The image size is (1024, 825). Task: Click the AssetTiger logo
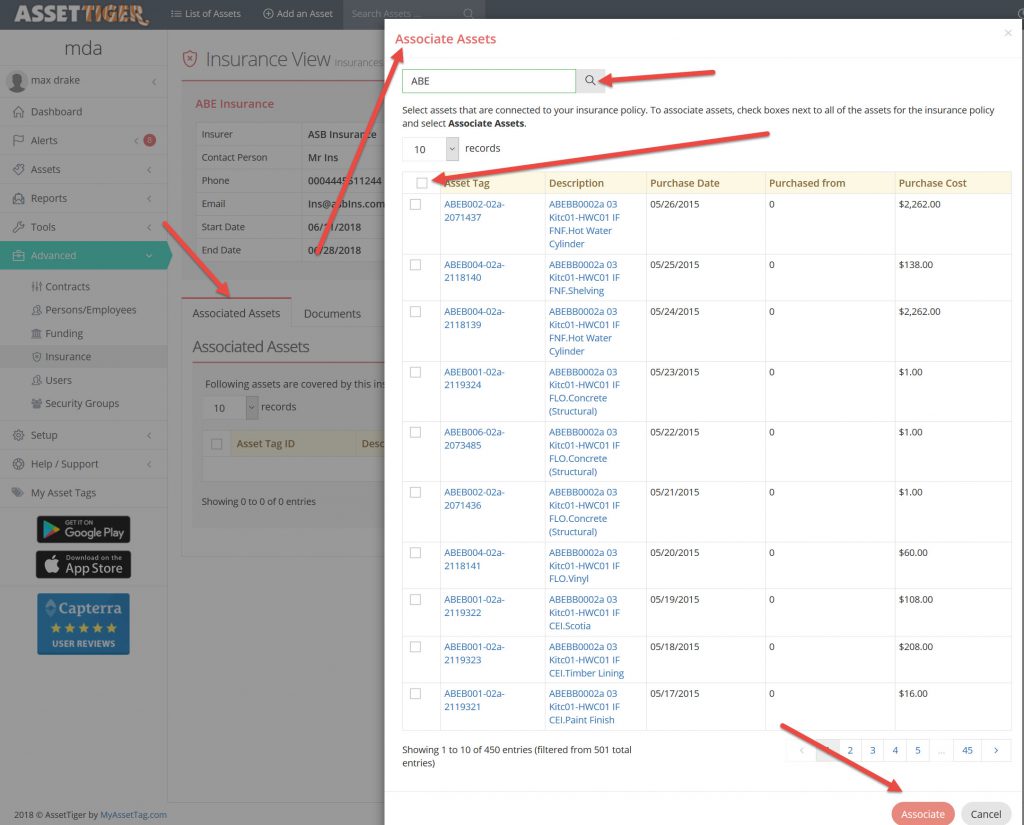point(80,14)
